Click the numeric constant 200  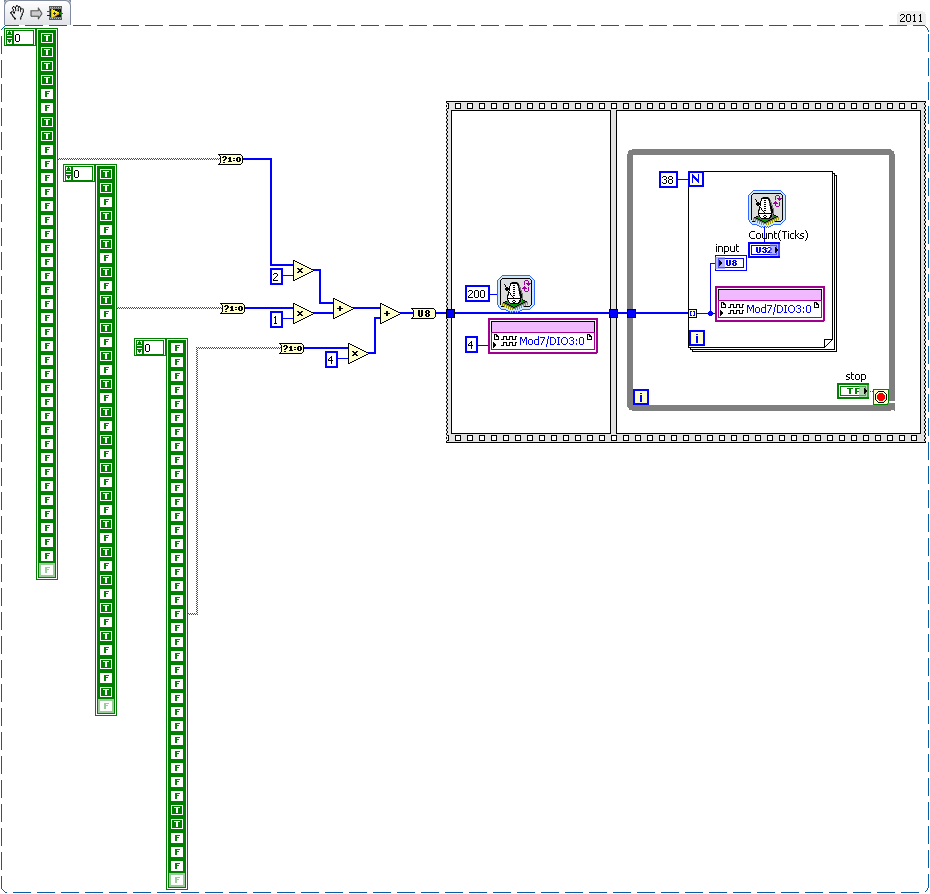[476, 293]
